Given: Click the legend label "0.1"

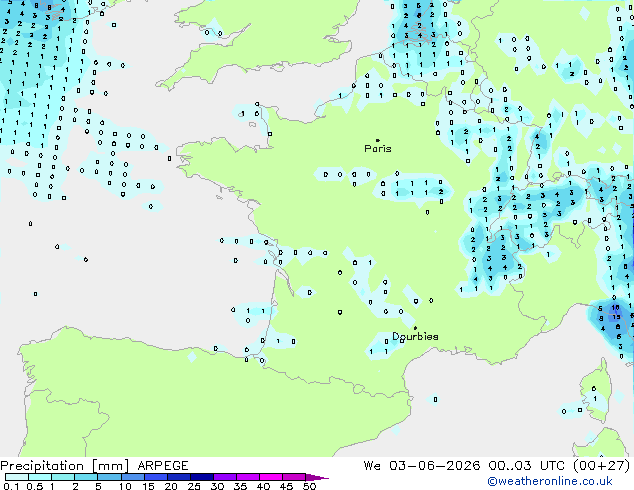Looking at the screenshot, I should click(x=11, y=486).
